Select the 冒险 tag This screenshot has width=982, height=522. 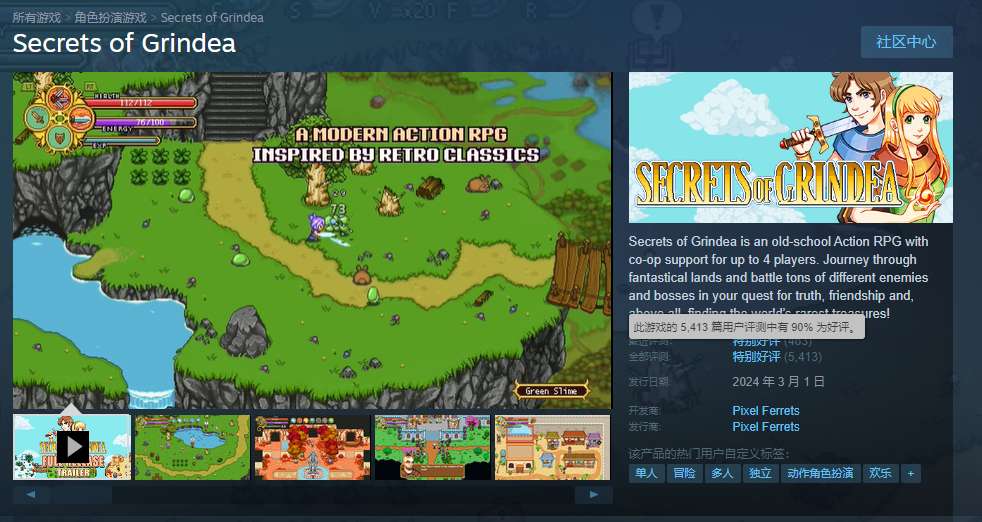[685, 473]
